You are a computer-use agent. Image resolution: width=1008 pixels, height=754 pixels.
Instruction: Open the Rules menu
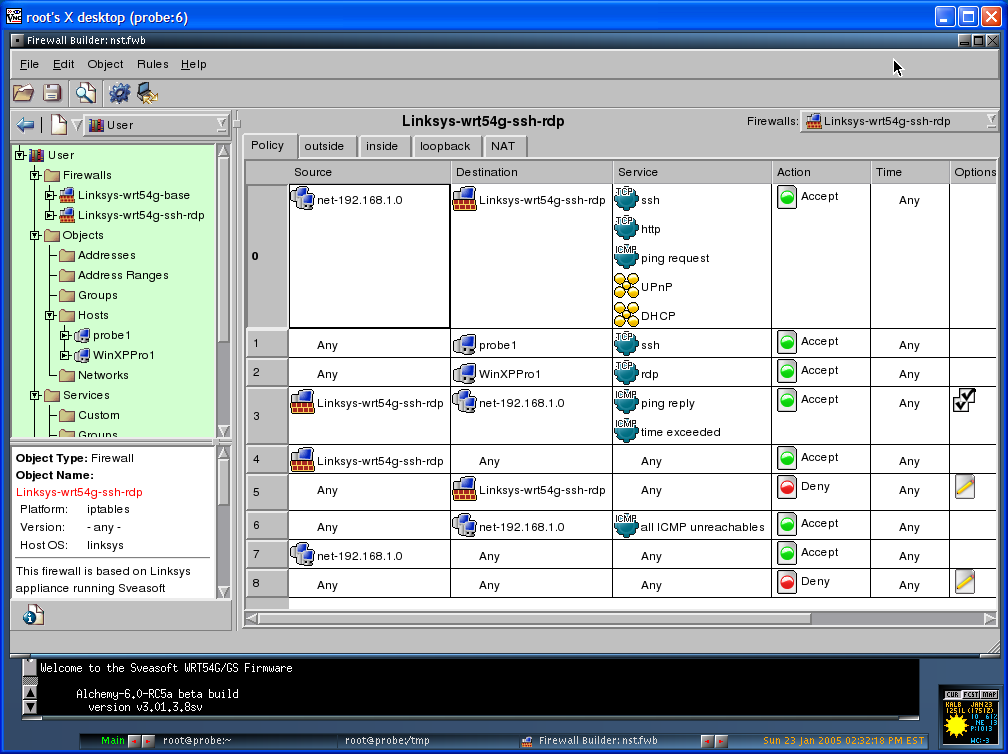pos(153,64)
